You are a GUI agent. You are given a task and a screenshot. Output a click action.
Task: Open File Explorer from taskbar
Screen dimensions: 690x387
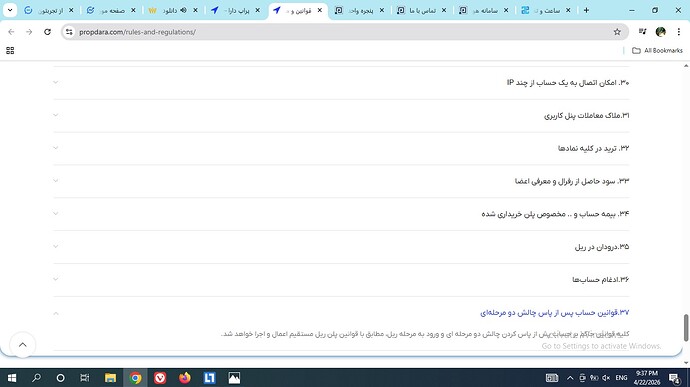click(x=110, y=378)
